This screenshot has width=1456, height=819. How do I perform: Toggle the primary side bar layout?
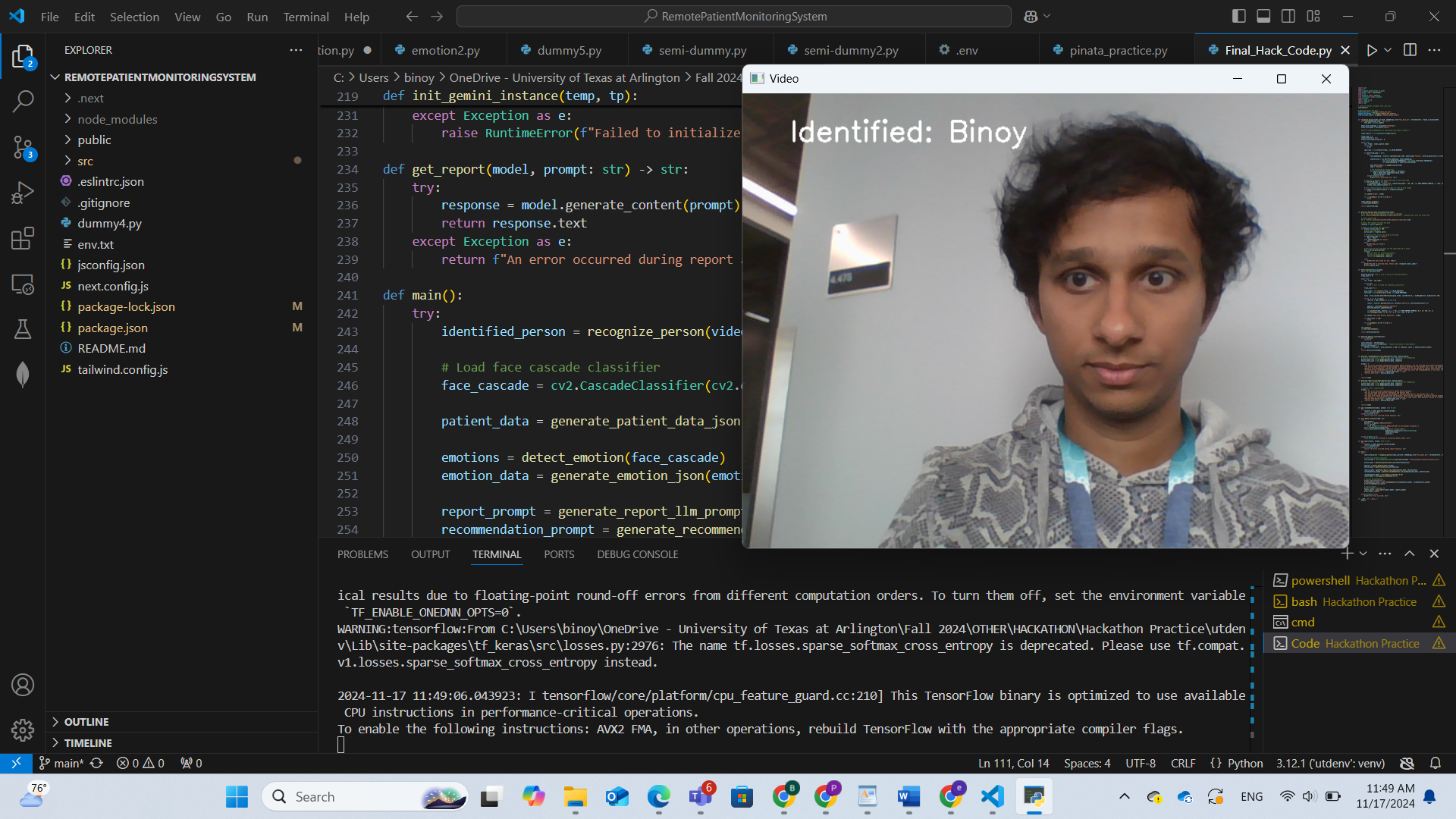click(1239, 16)
